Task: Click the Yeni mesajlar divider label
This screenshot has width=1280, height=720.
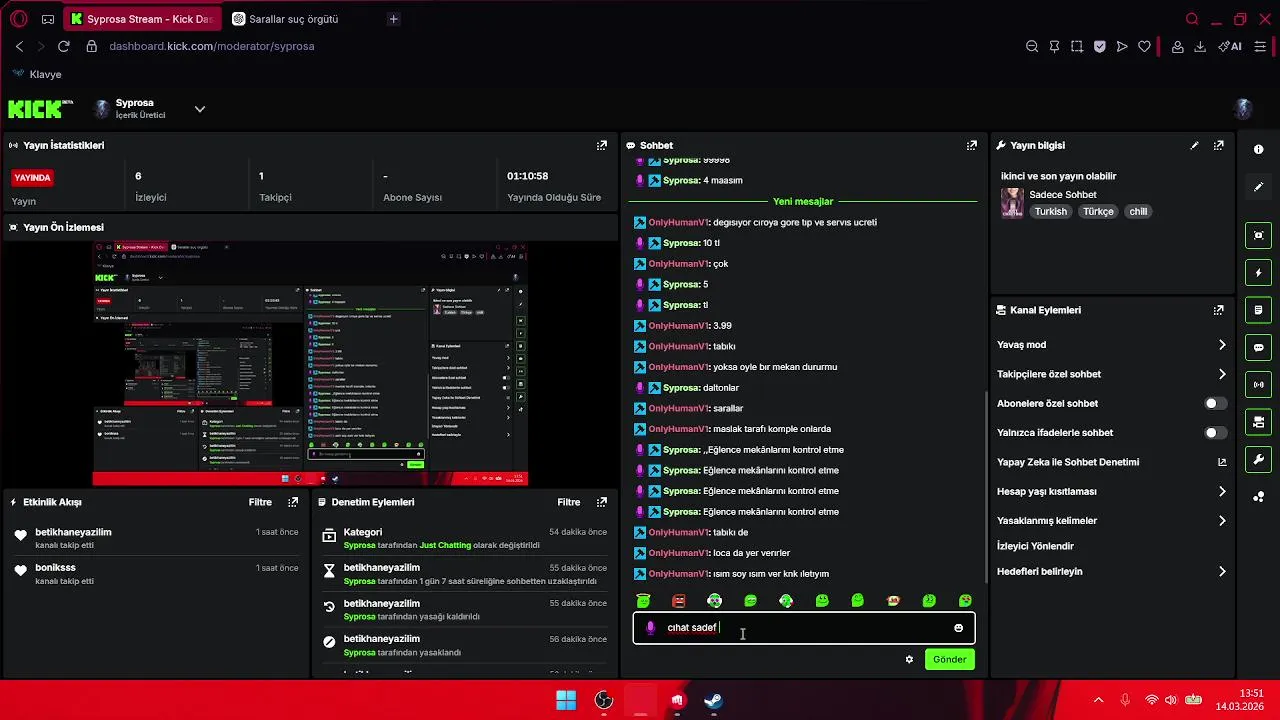Action: coord(803,201)
